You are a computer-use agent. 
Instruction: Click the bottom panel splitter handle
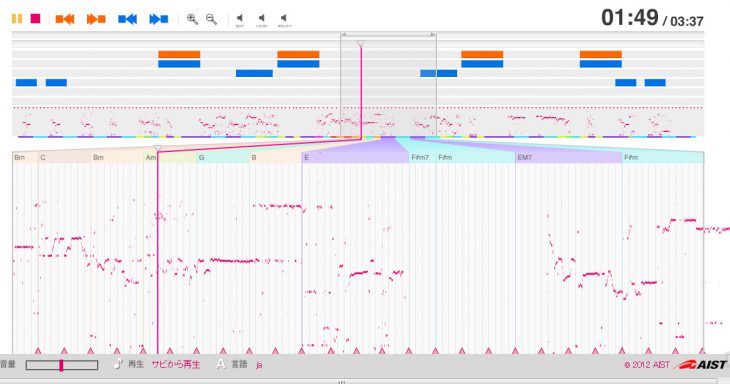[x=342, y=382]
